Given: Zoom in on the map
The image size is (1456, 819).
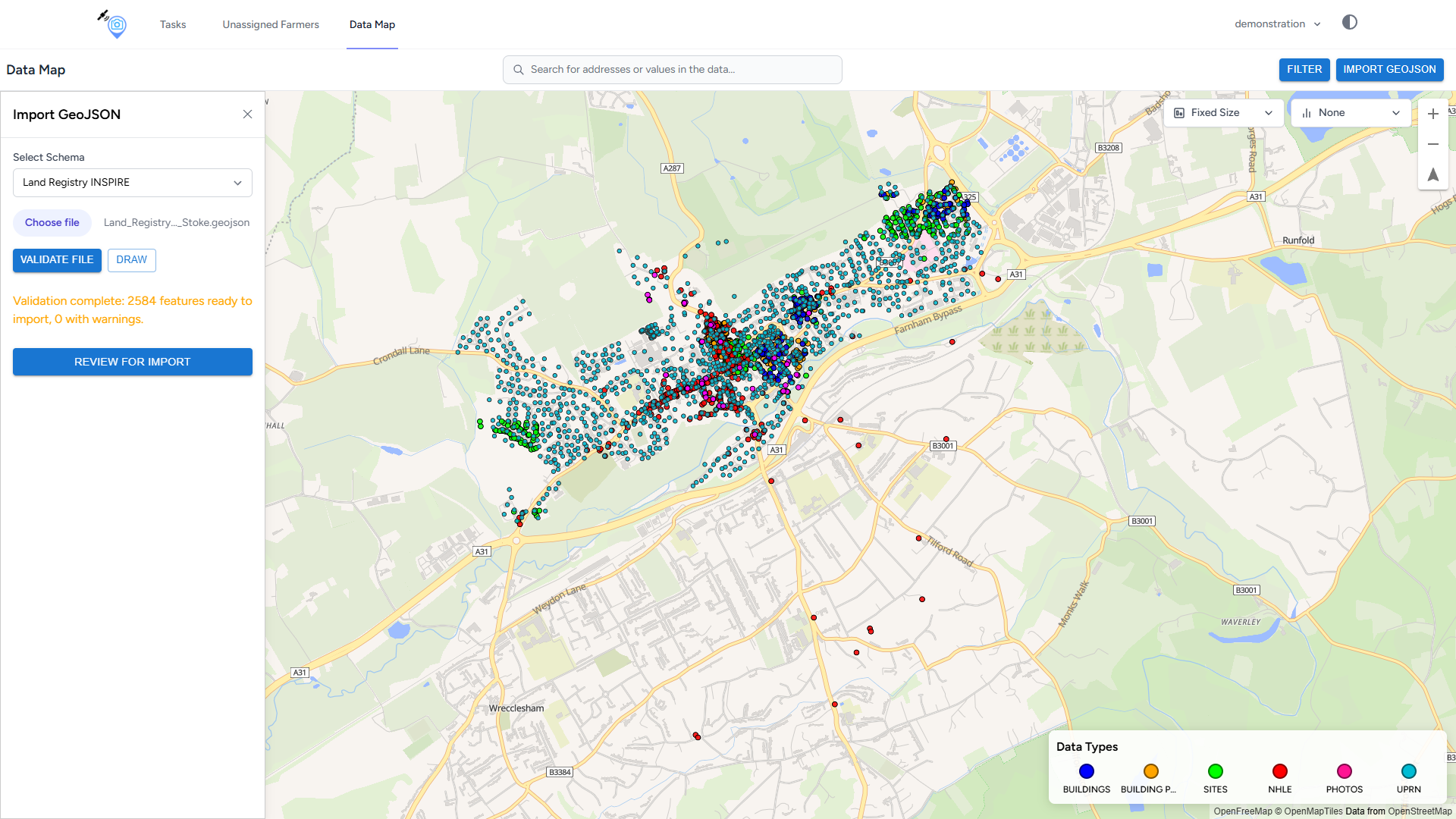Looking at the screenshot, I should click(x=1432, y=114).
